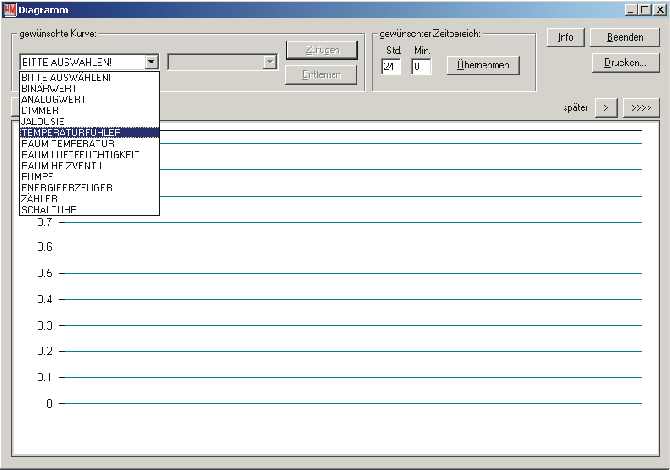The width and height of the screenshot is (670, 470).
Task: Click 'Beenden' to exit the diagram
Action: coord(625,38)
